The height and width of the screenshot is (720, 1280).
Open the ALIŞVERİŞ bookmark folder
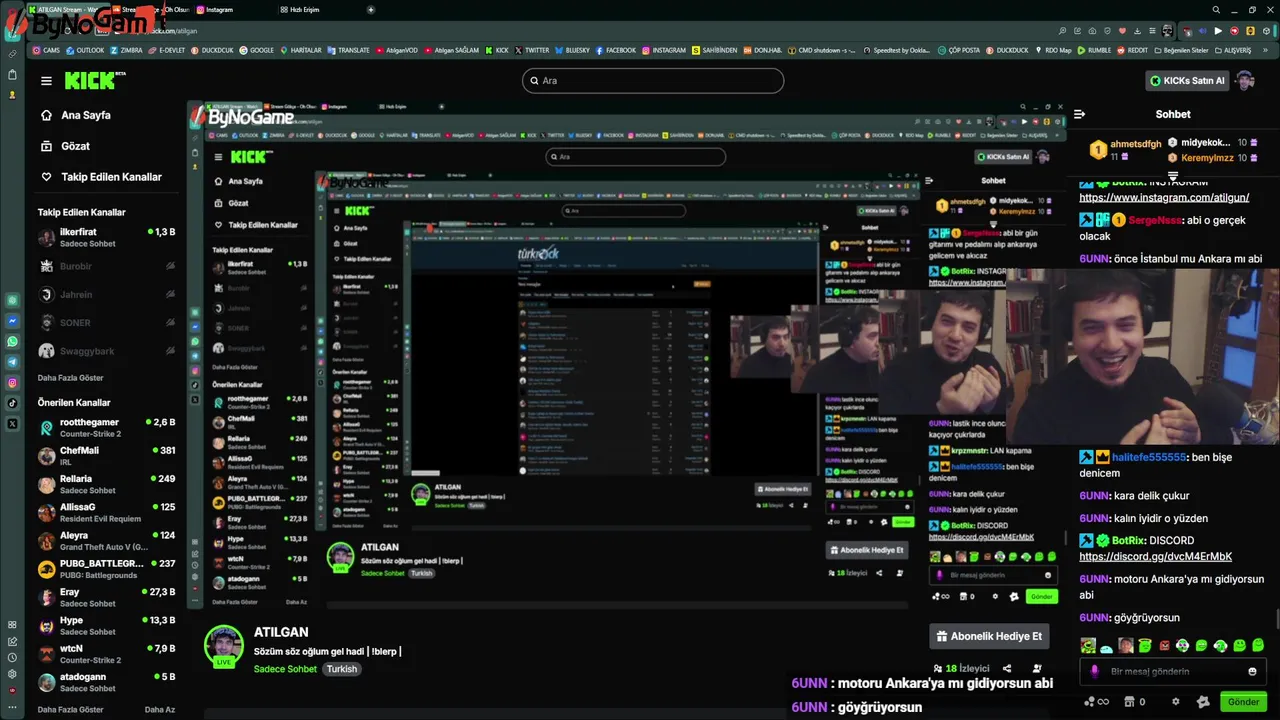[x=1233, y=50]
